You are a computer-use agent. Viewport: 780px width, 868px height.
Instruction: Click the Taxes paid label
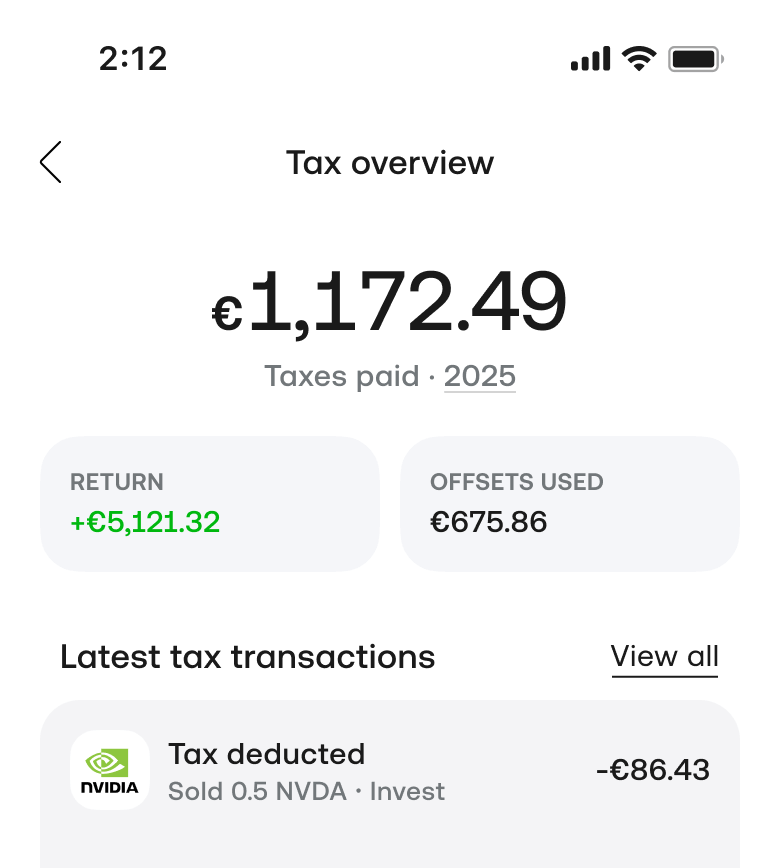point(341,376)
